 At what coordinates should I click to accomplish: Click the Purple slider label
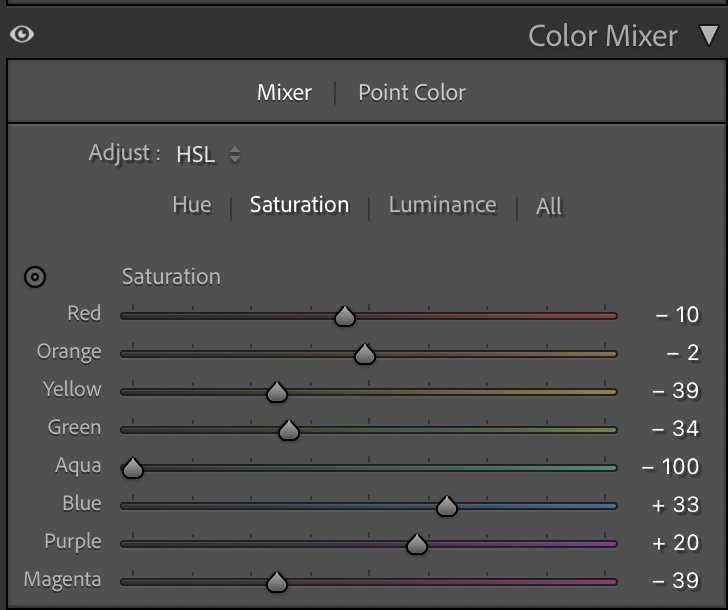[73, 542]
